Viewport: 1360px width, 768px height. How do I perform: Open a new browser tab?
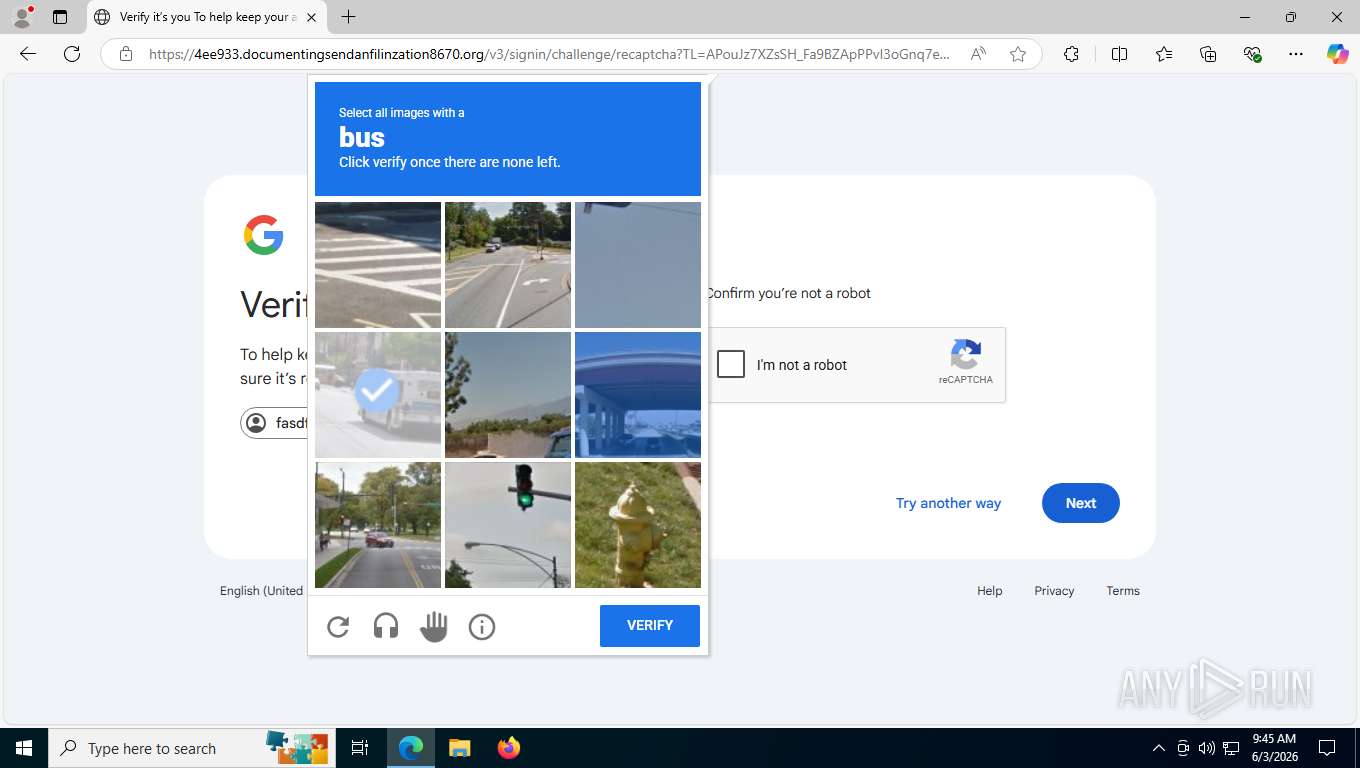348,17
